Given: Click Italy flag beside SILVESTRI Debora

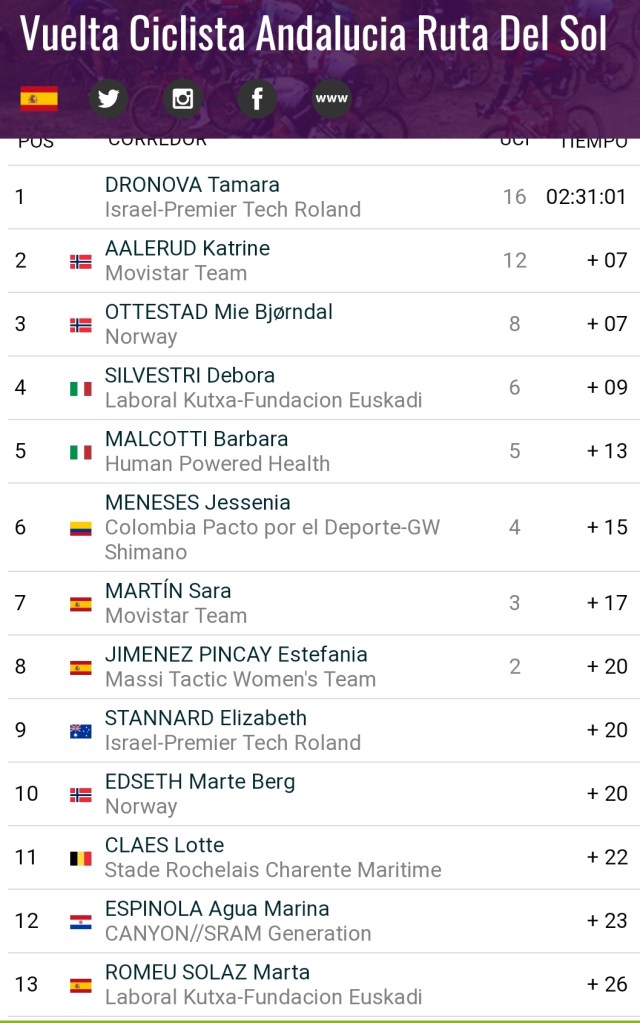Looking at the screenshot, I should 80,388.
